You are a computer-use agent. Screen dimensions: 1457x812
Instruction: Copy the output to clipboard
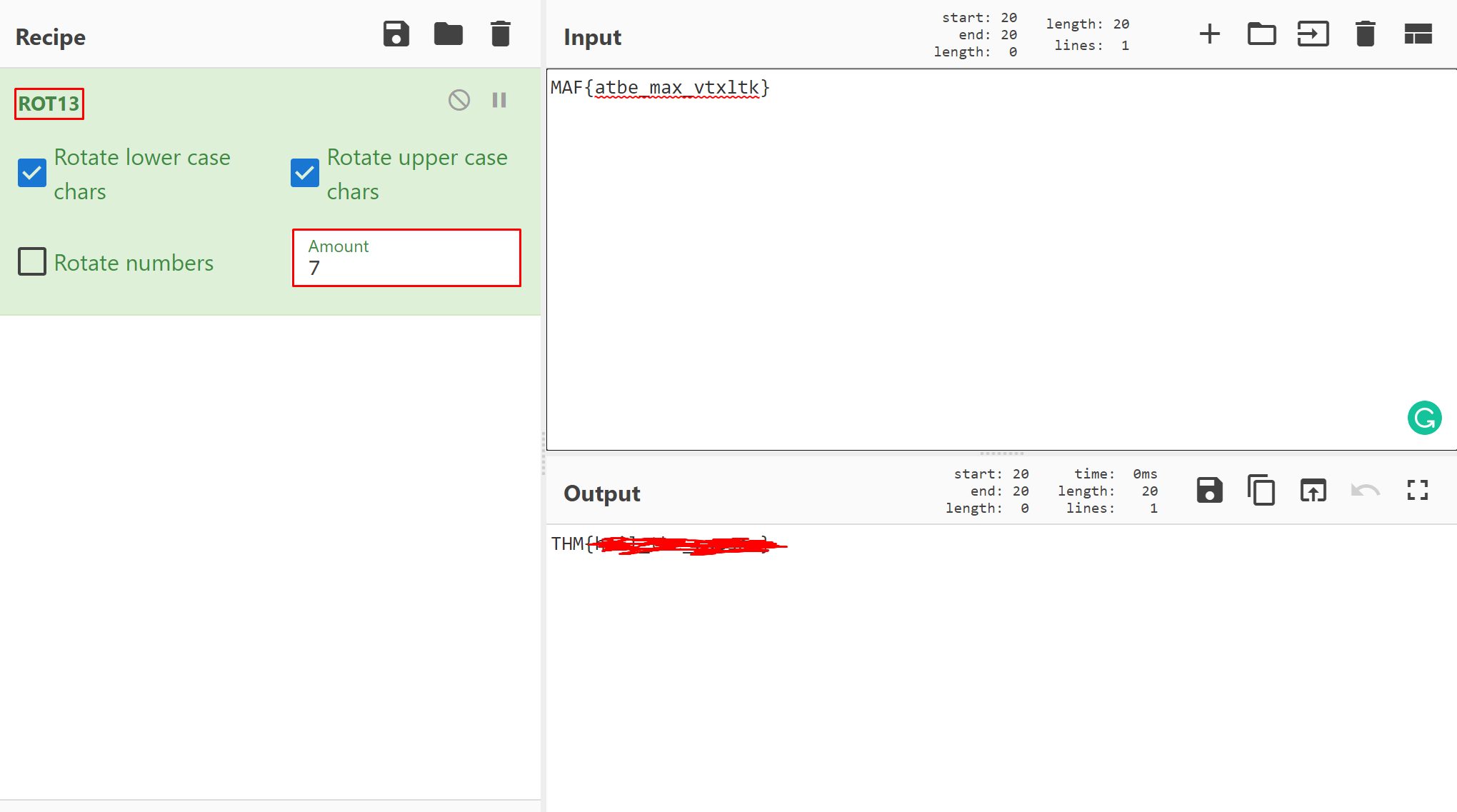click(x=1261, y=490)
